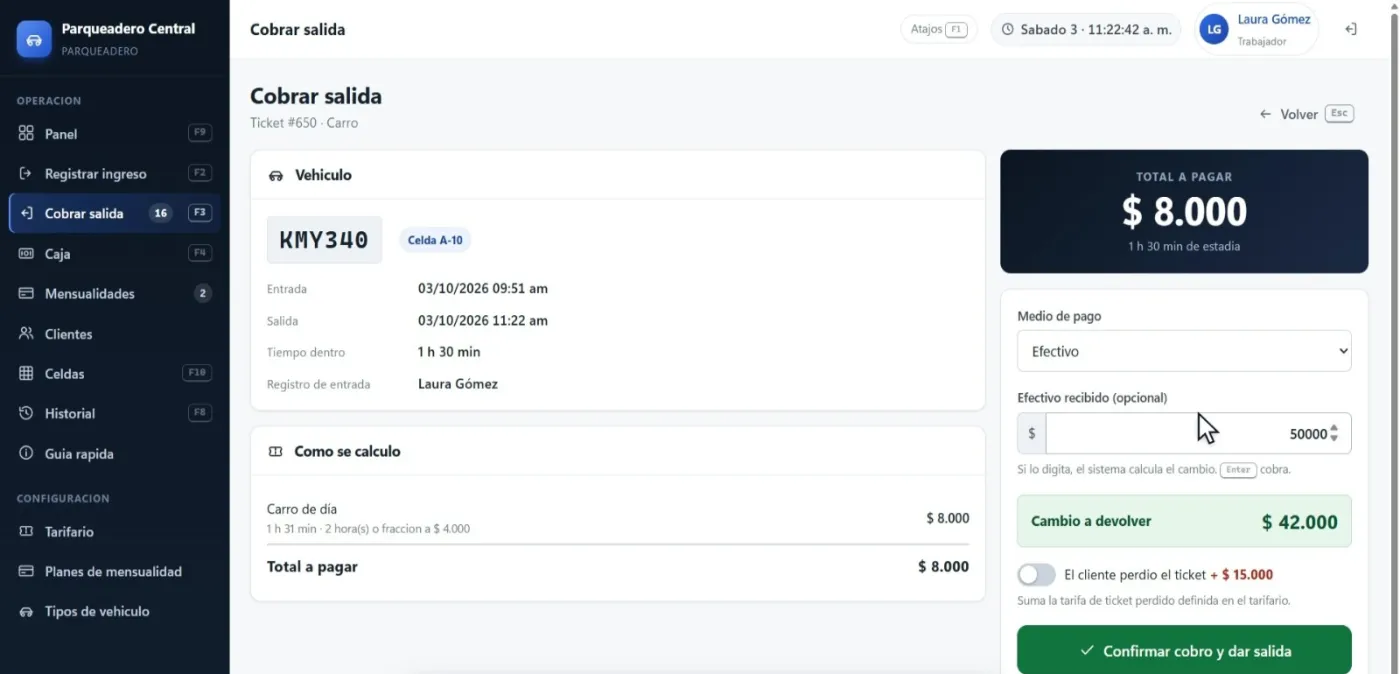This screenshot has height=674, width=1400.
Task: Click the Registrar ingreso arrow icon
Action: pos(26,173)
